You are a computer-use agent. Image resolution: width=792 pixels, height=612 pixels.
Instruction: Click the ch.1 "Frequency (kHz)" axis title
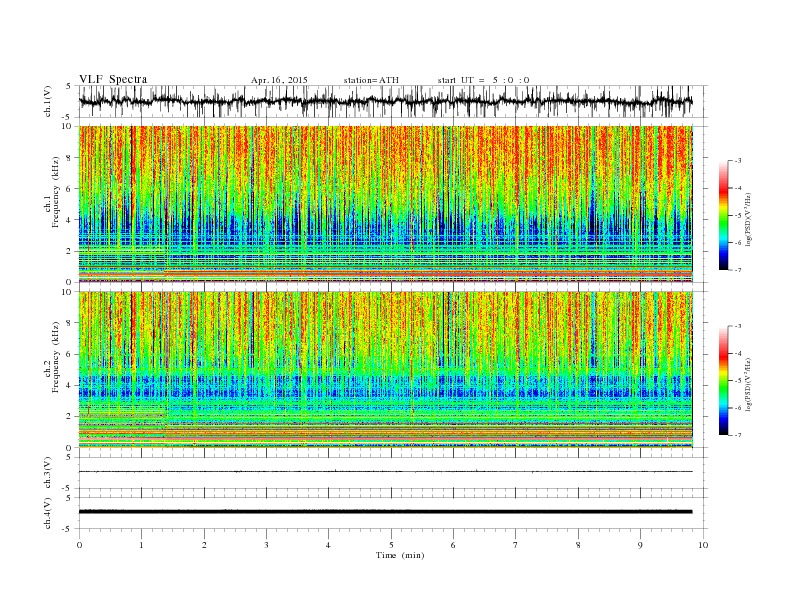[55, 192]
